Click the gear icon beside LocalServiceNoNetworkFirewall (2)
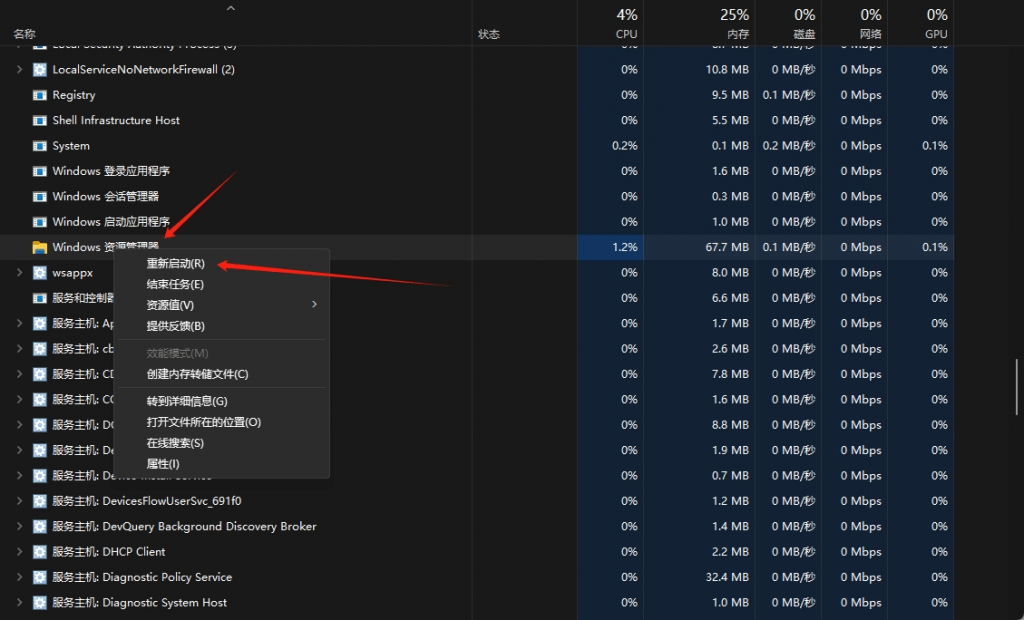The width and height of the screenshot is (1024, 620). (40, 70)
